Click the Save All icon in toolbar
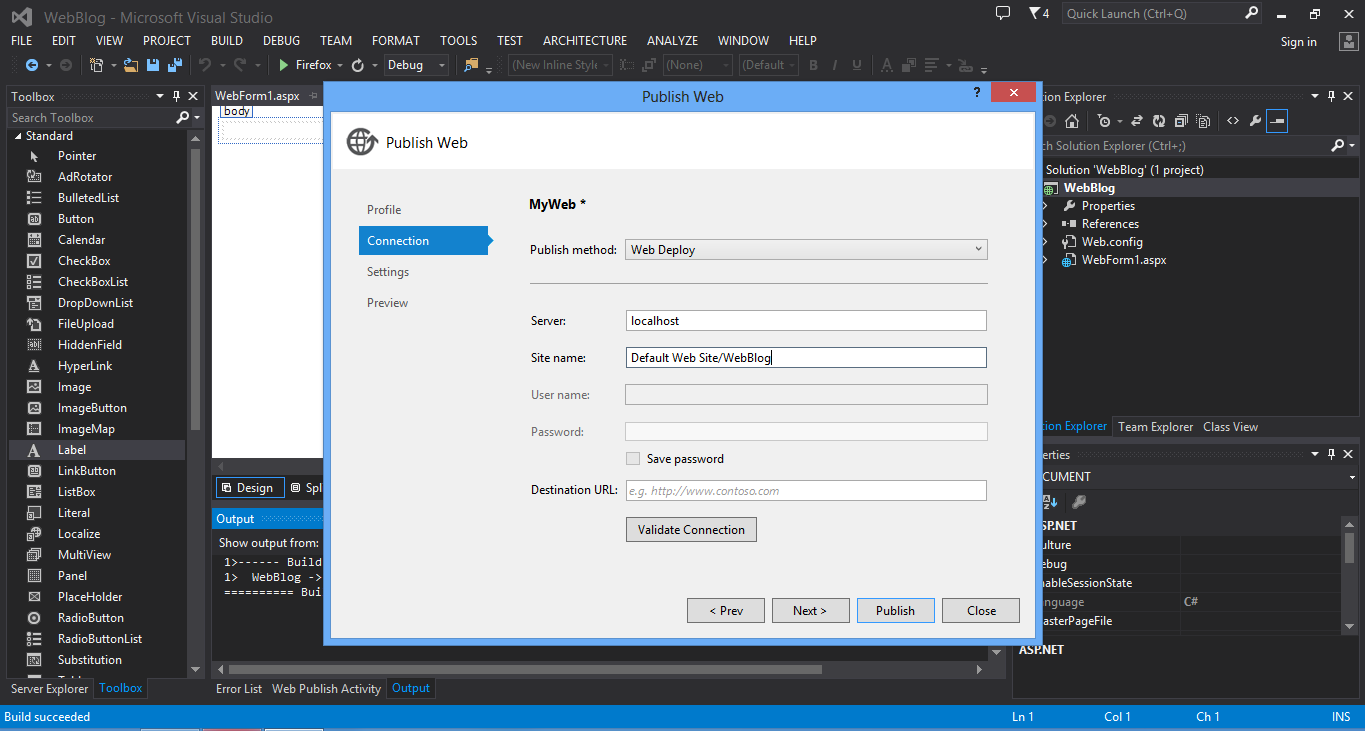This screenshot has width=1365, height=731. click(x=174, y=65)
